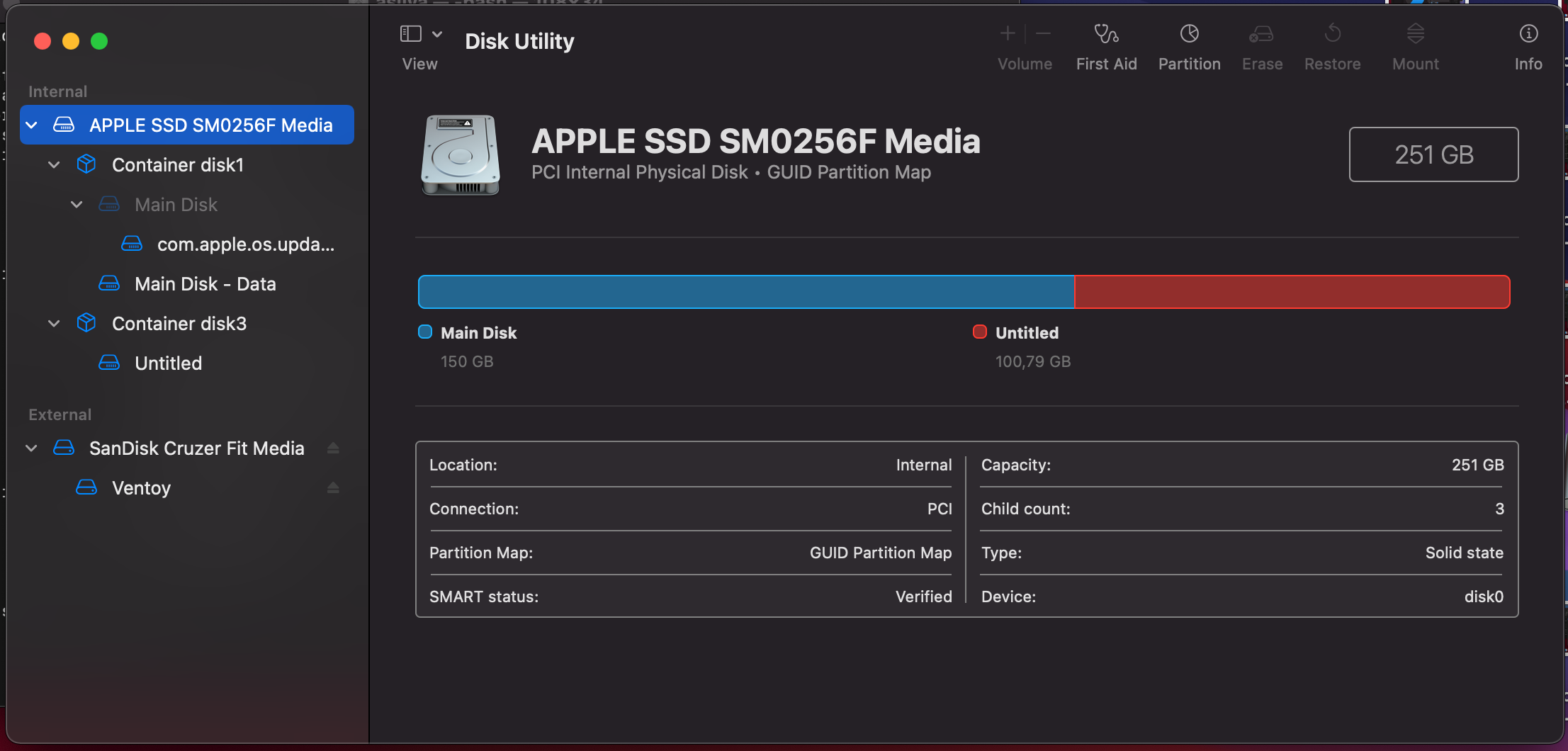Screen dimensions: 1568x751
Task: Click the Erase toolbar icon
Action: point(1262,33)
